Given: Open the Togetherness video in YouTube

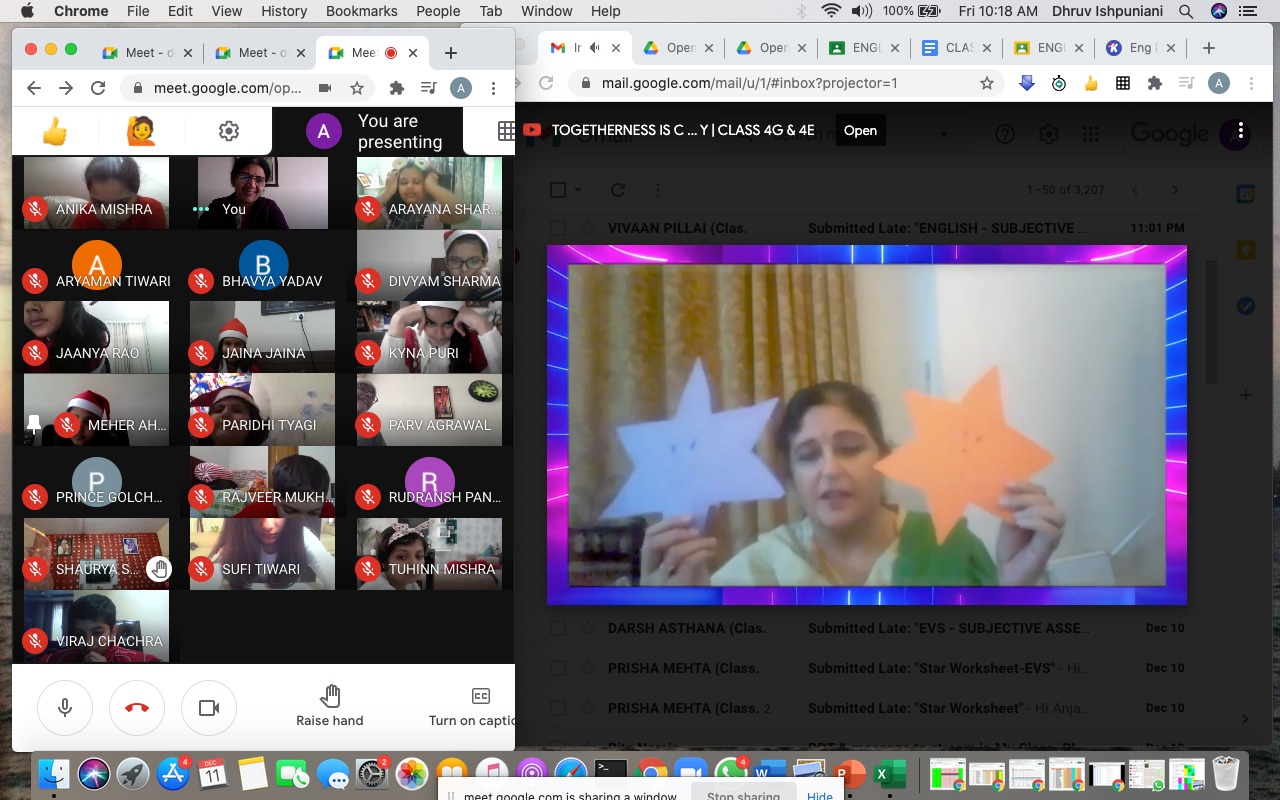Looking at the screenshot, I should tap(860, 130).
